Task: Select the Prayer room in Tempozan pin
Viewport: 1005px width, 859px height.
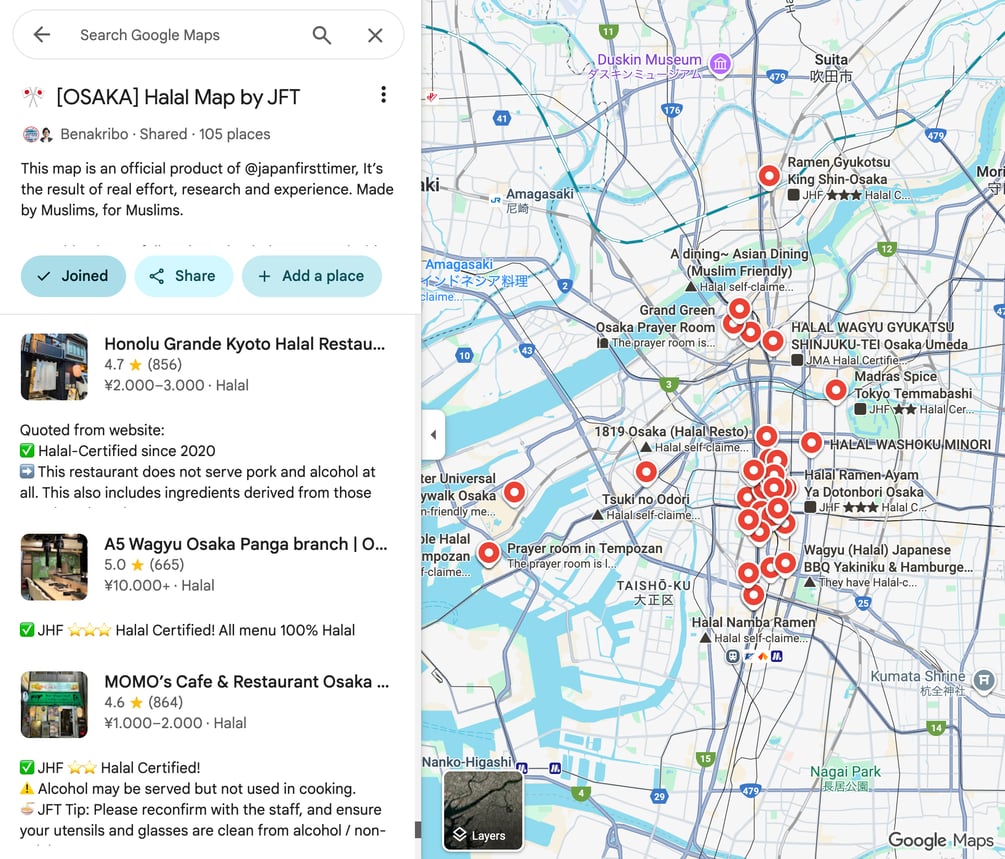Action: 489,553
